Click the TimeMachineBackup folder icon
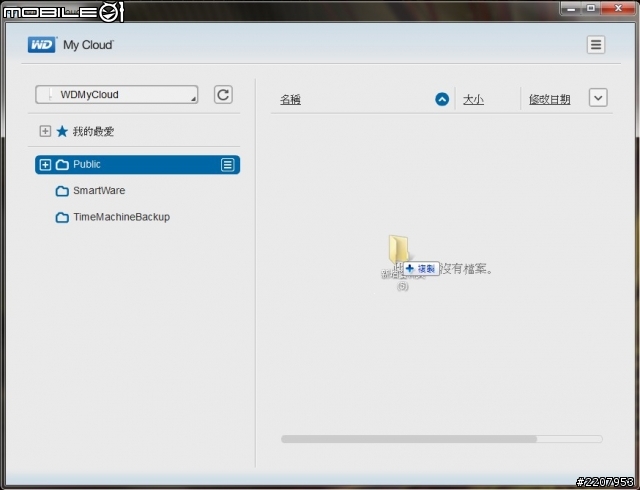The image size is (640, 490). pyautogui.click(x=62, y=217)
